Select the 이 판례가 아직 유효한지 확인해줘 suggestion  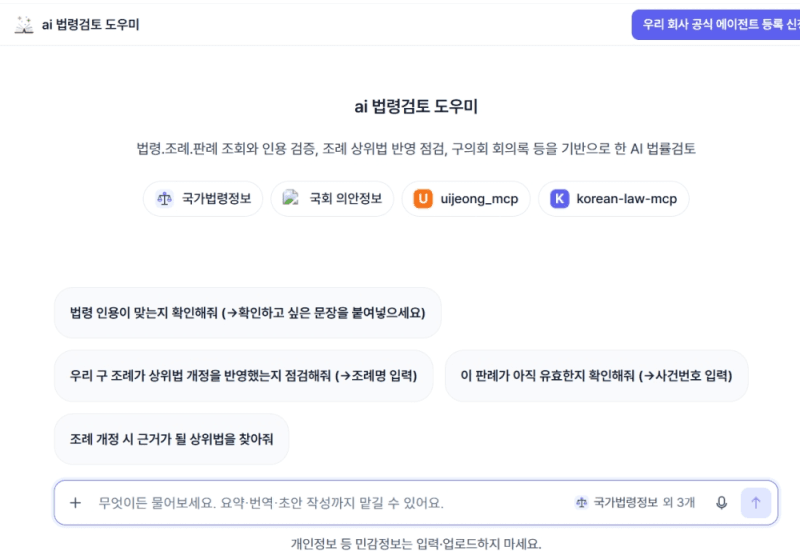596,376
